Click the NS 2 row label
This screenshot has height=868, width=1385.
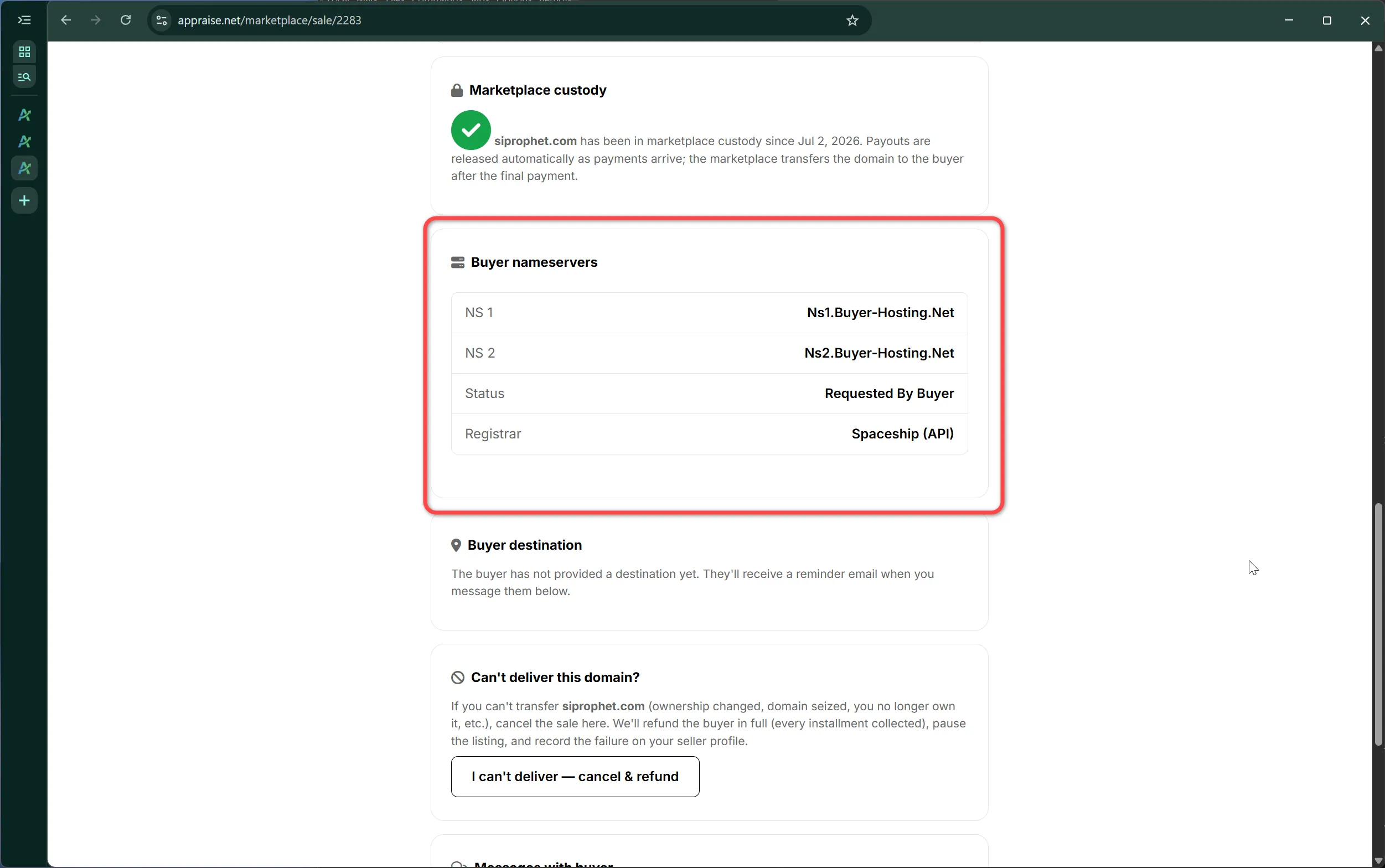pos(480,353)
